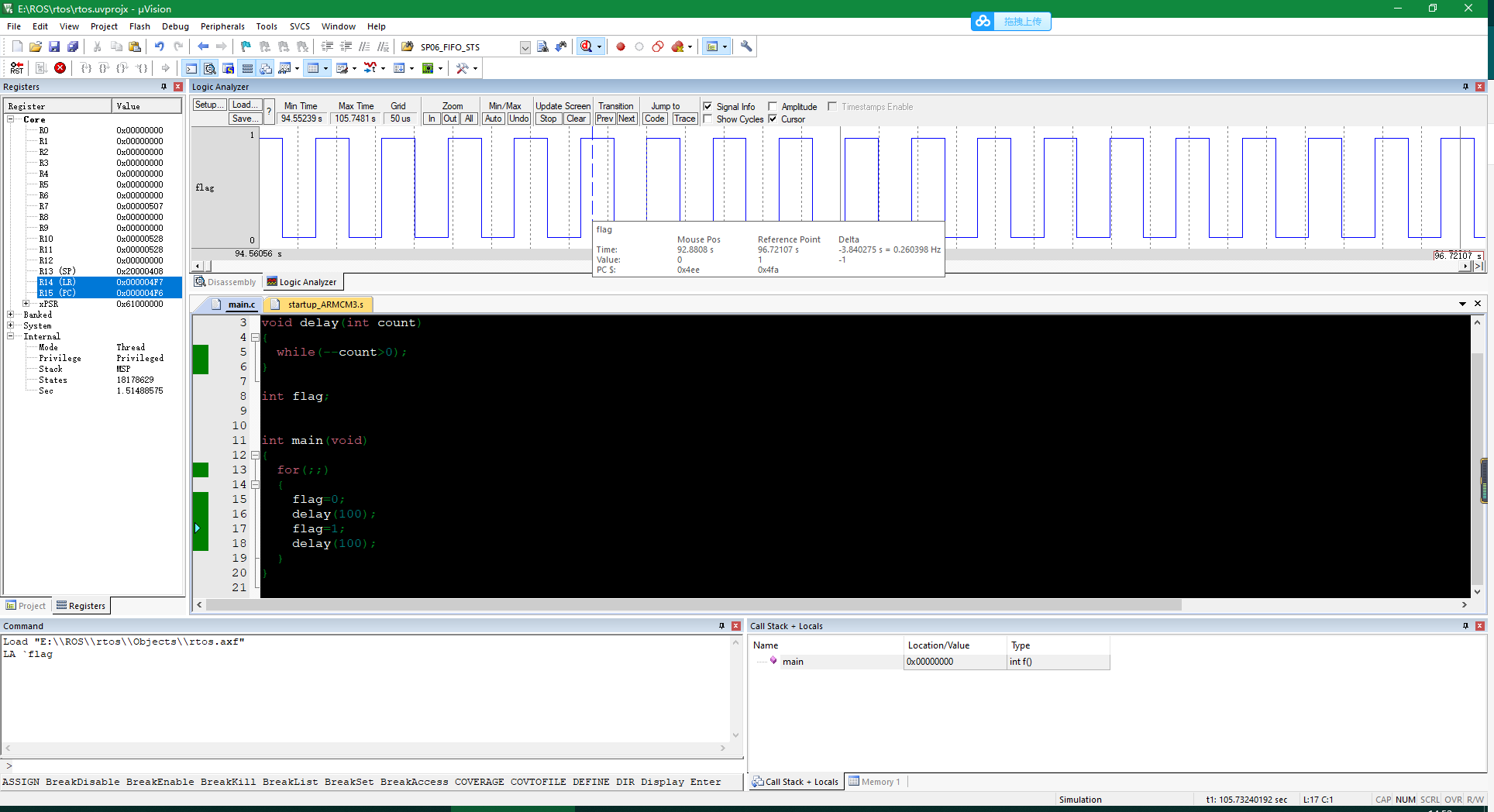Open a file with the folder icon
This screenshot has height=812, width=1494.
click(36, 46)
